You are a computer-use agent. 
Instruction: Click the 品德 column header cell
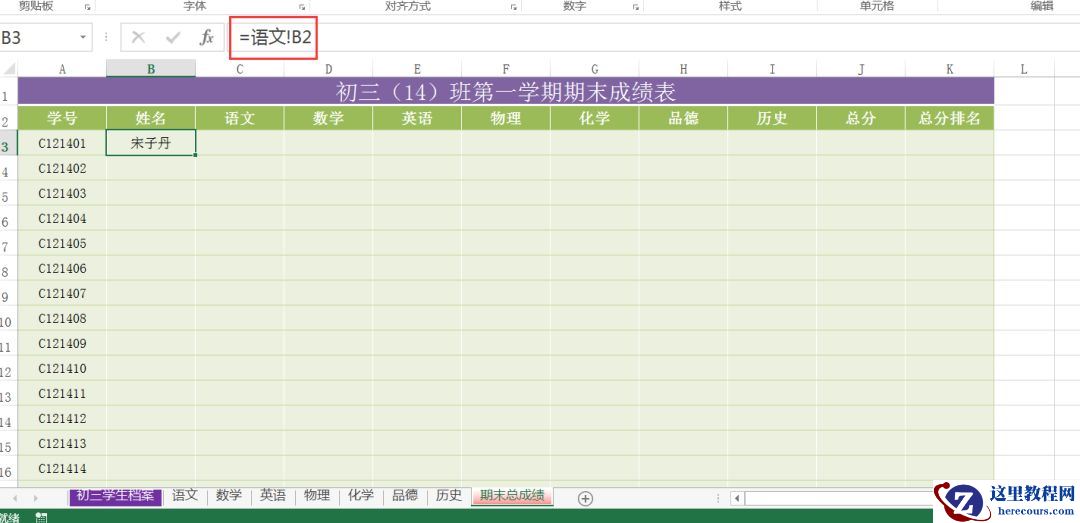(683, 118)
